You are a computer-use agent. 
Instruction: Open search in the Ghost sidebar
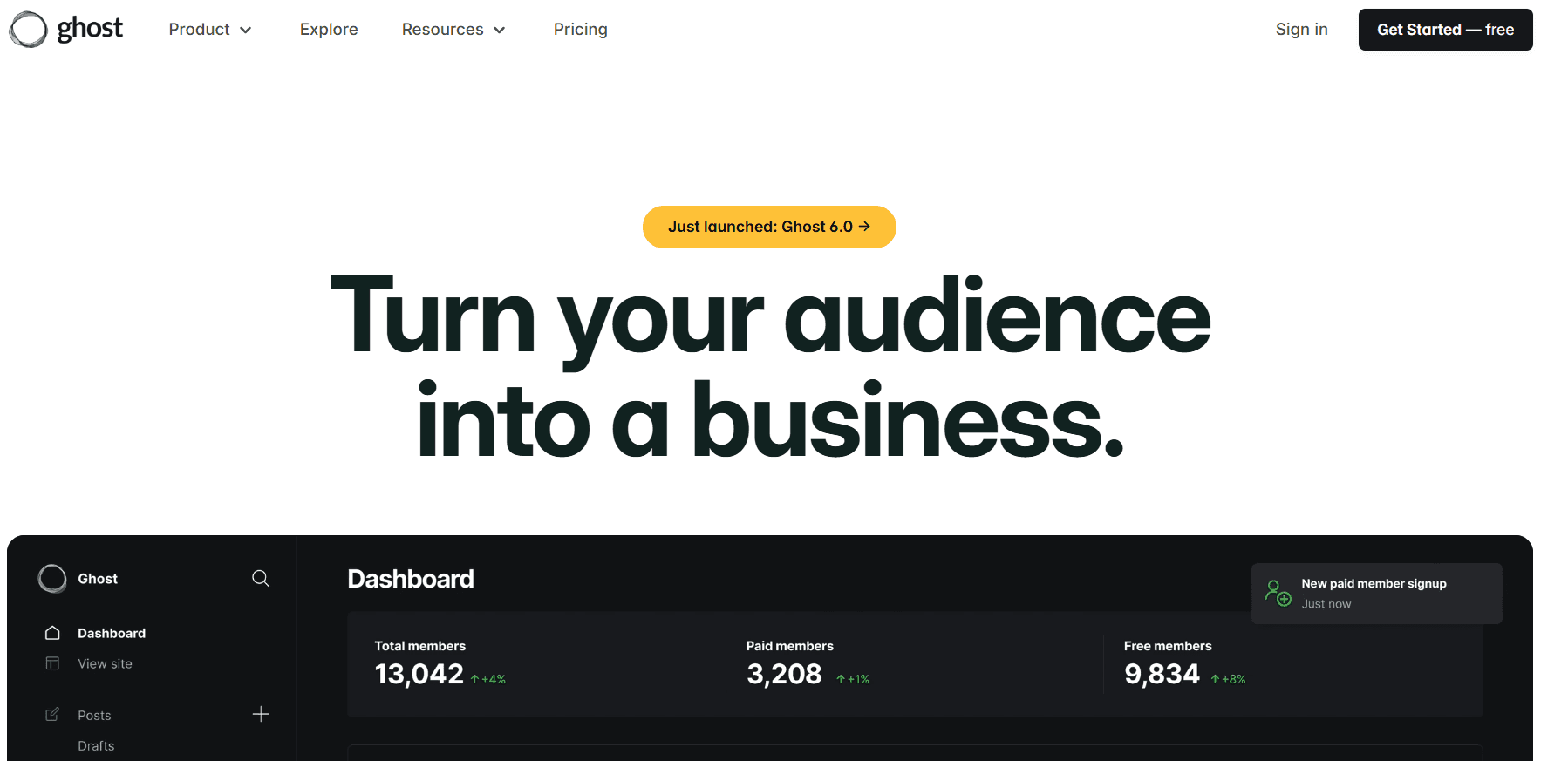pyautogui.click(x=260, y=579)
